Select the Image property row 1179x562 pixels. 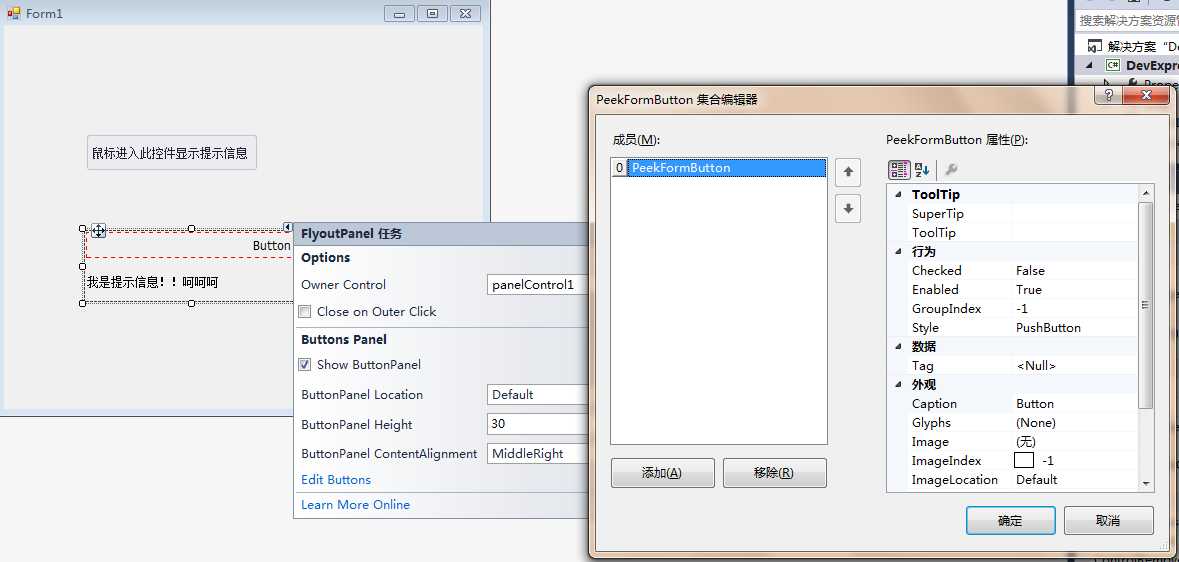[1012, 442]
